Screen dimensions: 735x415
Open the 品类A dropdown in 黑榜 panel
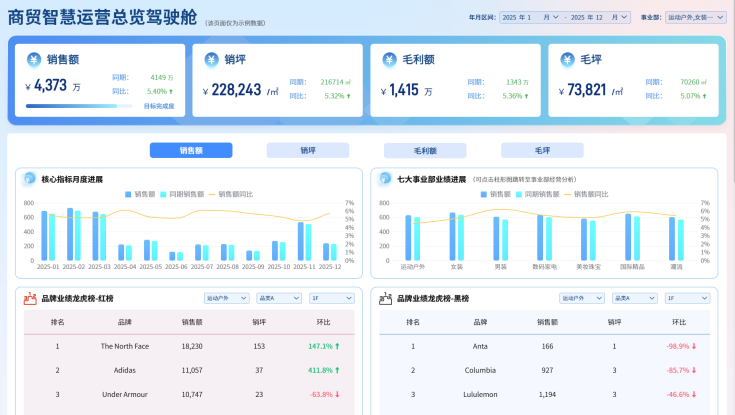(x=634, y=298)
